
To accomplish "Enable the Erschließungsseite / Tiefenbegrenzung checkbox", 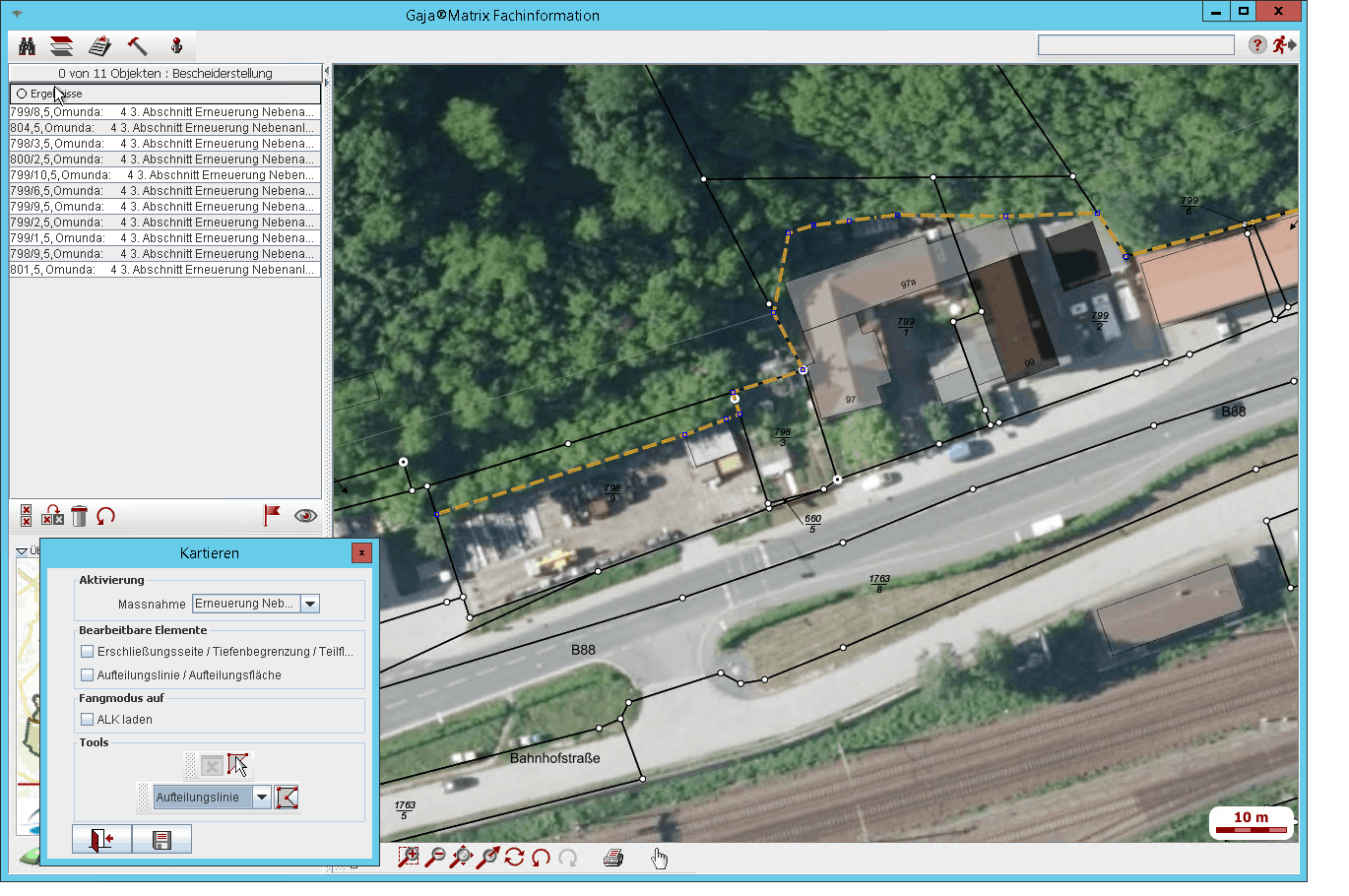I will tap(88, 652).
